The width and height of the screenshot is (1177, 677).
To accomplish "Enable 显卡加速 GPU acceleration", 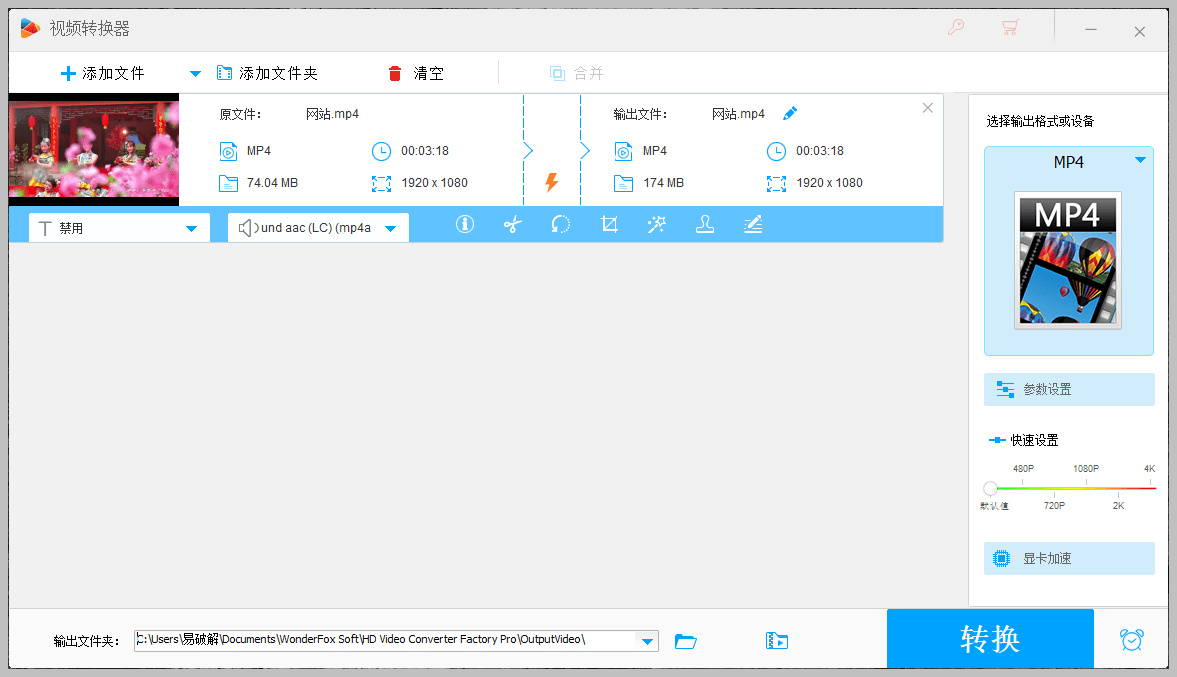I will pyautogui.click(x=1068, y=558).
